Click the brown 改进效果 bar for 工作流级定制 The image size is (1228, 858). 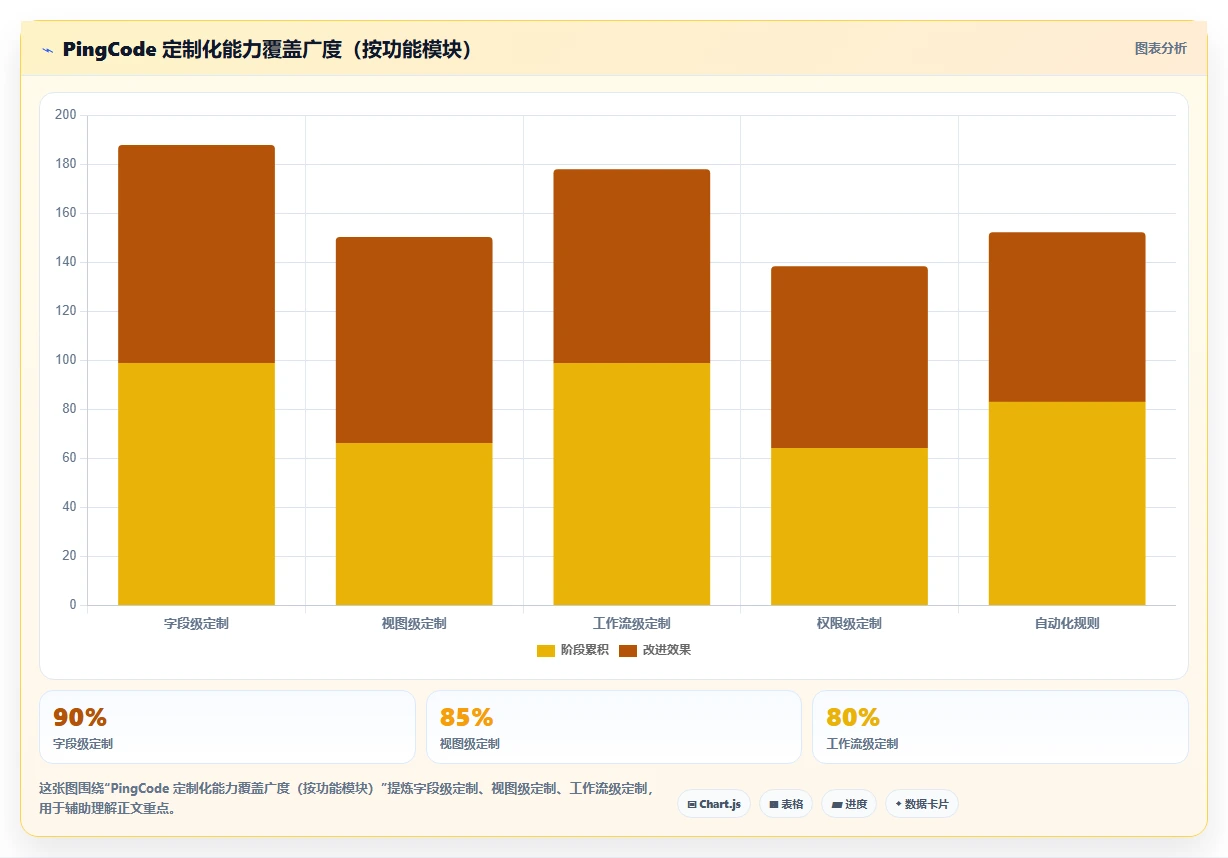(632, 266)
